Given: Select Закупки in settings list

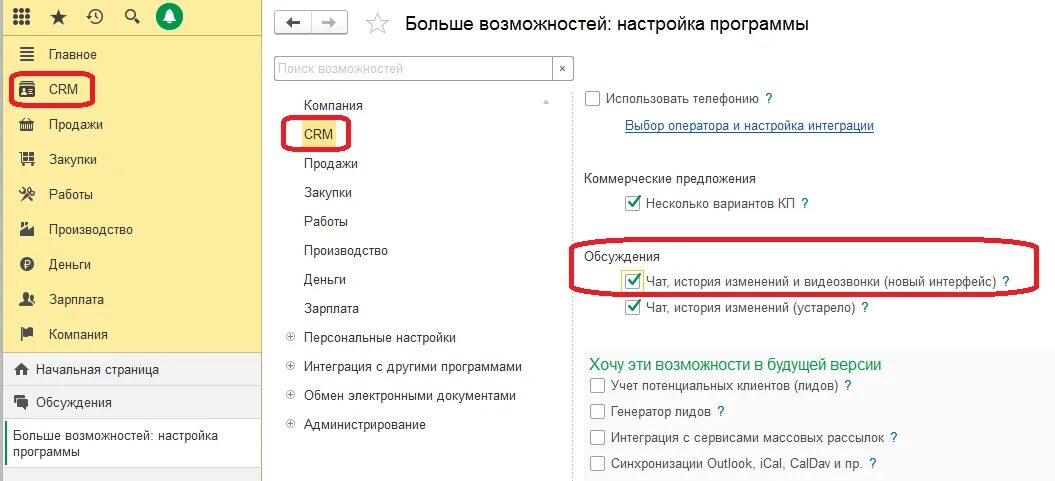Looking at the screenshot, I should click(328, 192).
